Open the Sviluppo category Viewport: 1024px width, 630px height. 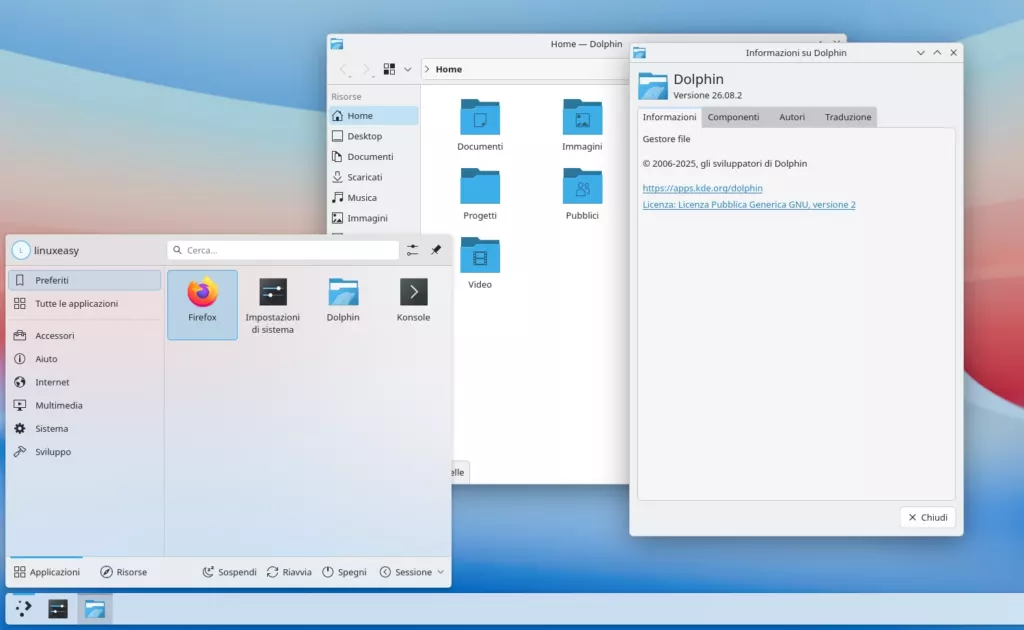(84, 452)
